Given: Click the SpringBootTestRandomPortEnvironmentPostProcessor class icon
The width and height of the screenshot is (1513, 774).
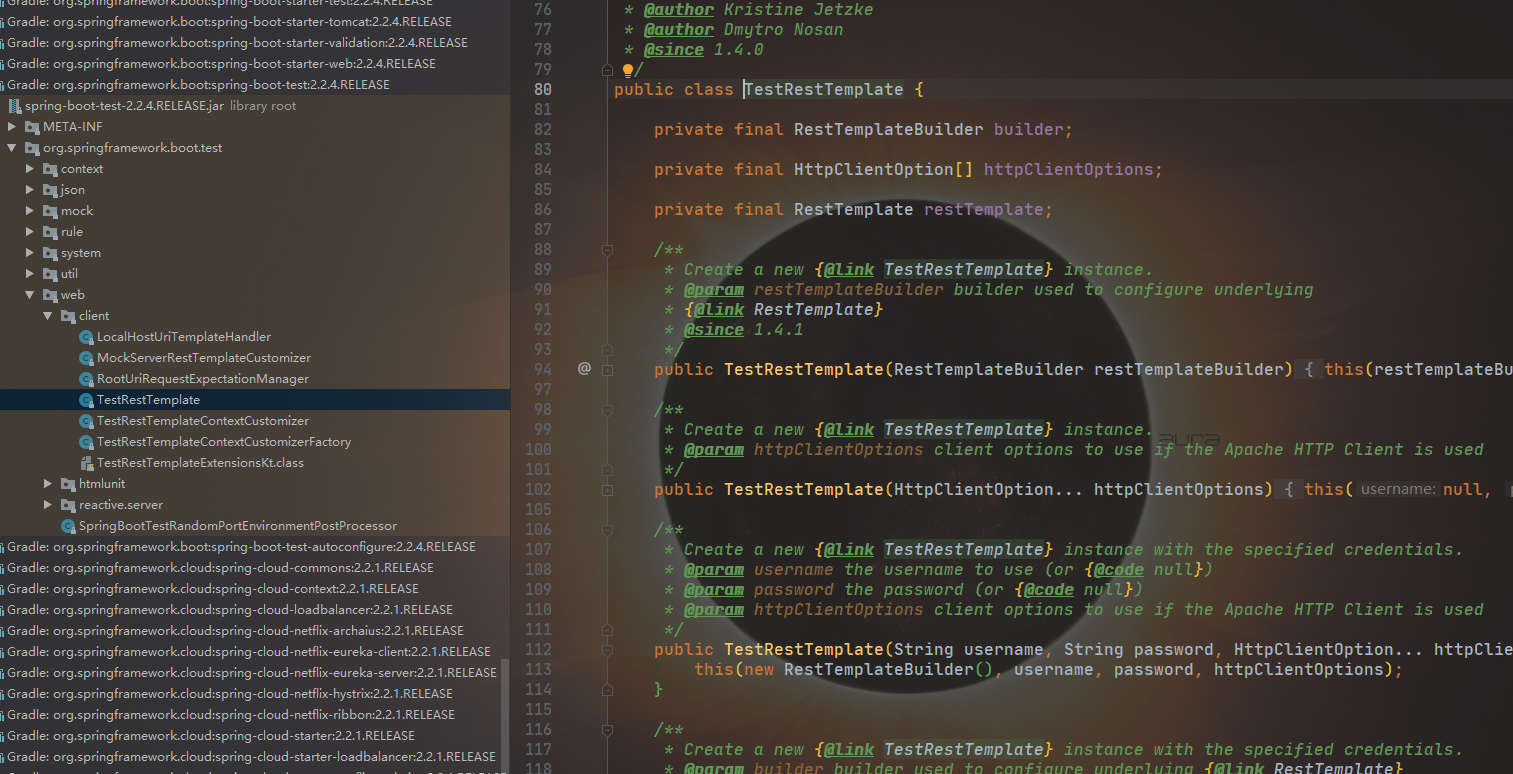Looking at the screenshot, I should 68,526.
